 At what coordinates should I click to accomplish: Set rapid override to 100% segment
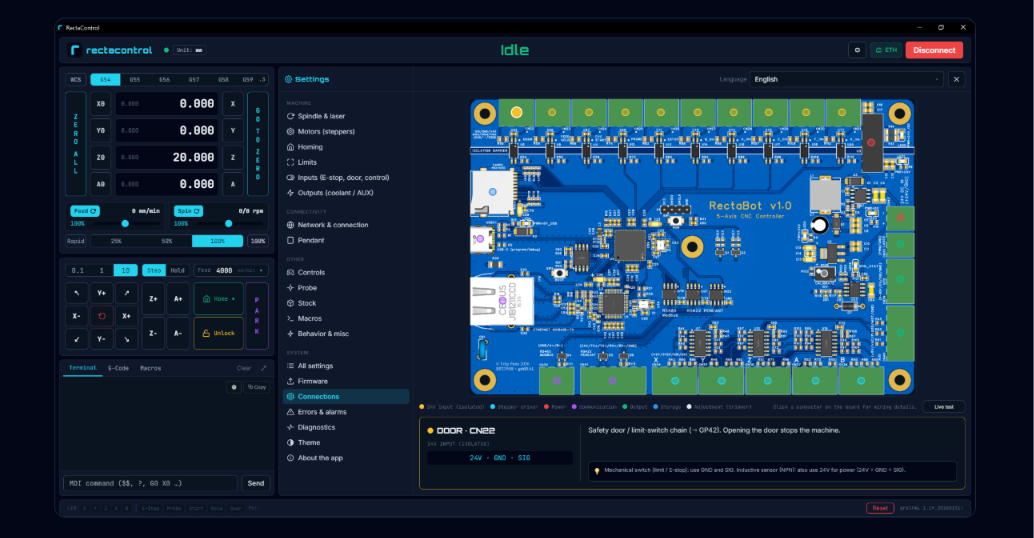point(218,241)
